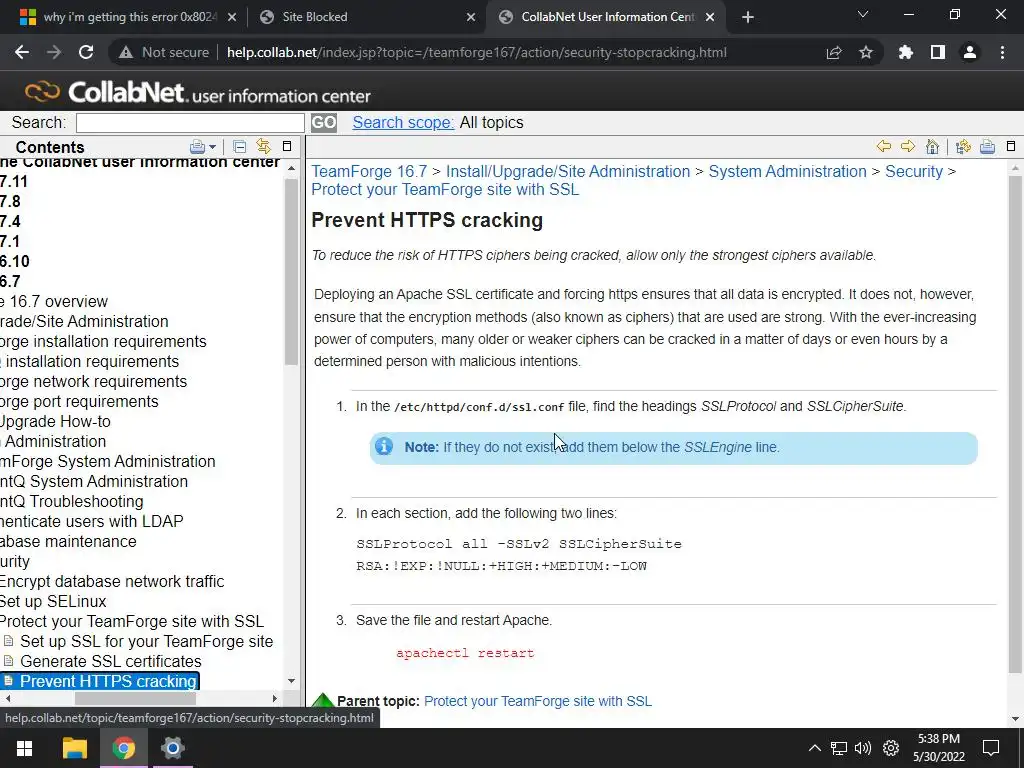Open Encrypt database network traffic topic
This screenshot has height=768, width=1024.
coord(112,581)
